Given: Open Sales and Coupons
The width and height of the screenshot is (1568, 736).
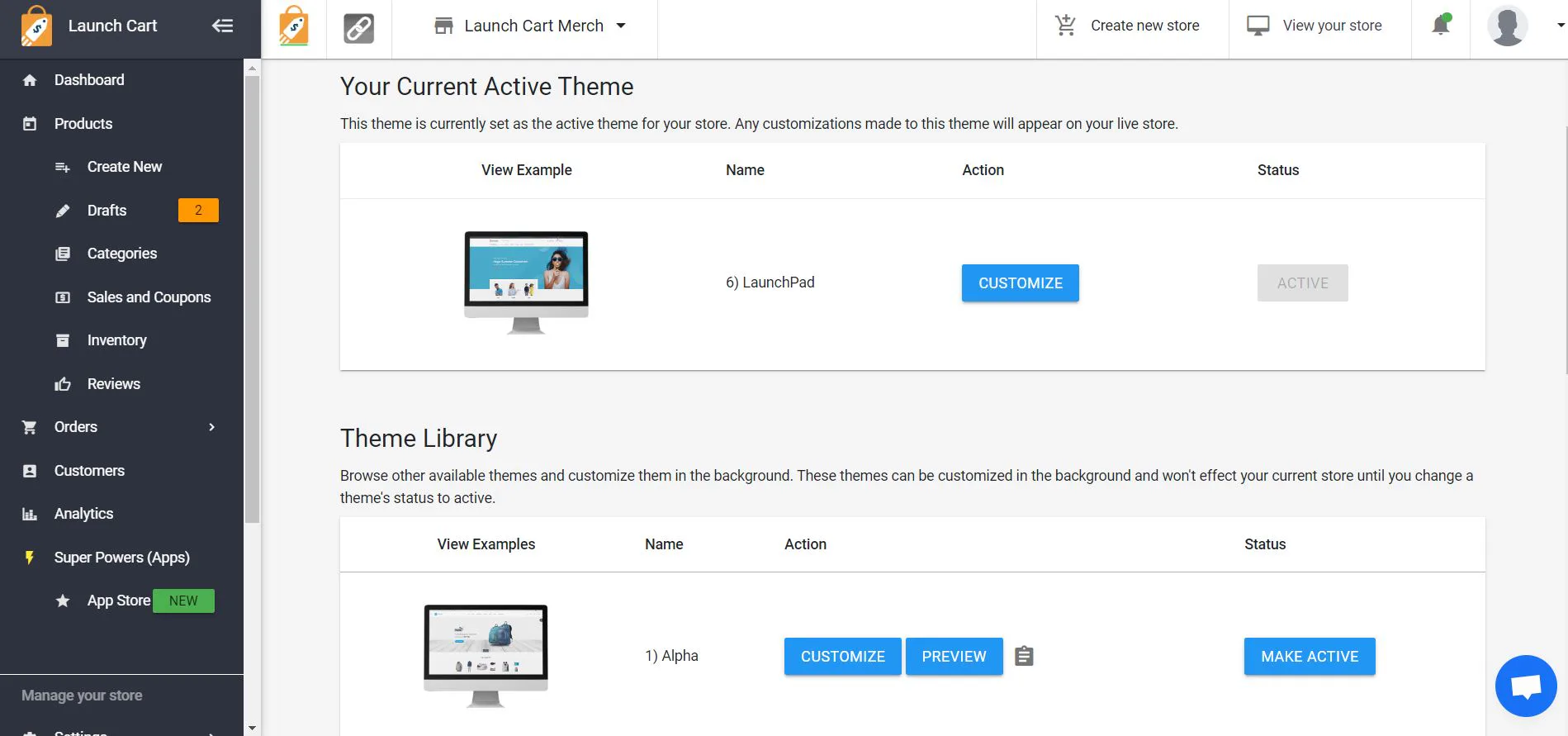Looking at the screenshot, I should [149, 297].
